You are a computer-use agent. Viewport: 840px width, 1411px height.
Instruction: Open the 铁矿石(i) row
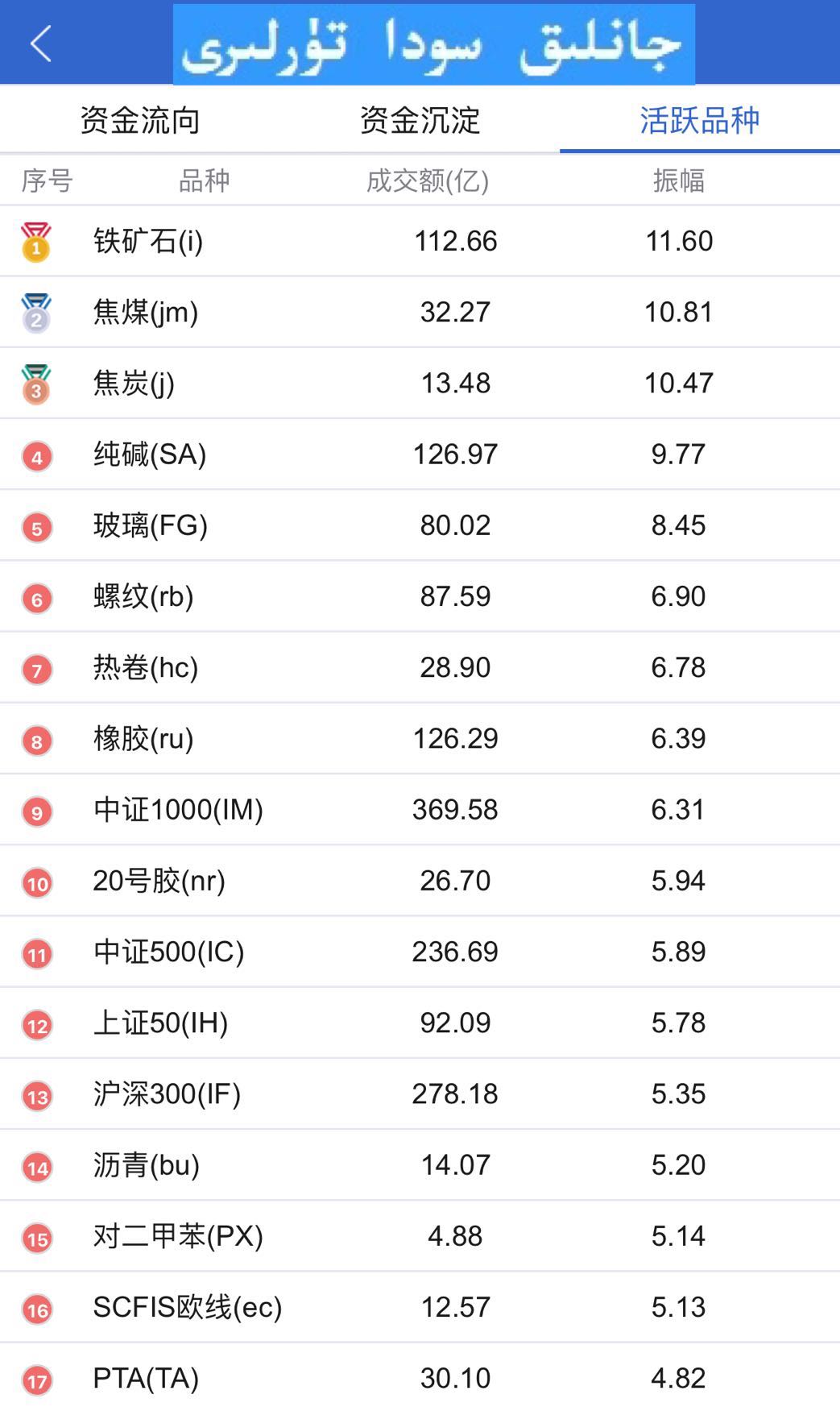pyautogui.click(x=420, y=241)
